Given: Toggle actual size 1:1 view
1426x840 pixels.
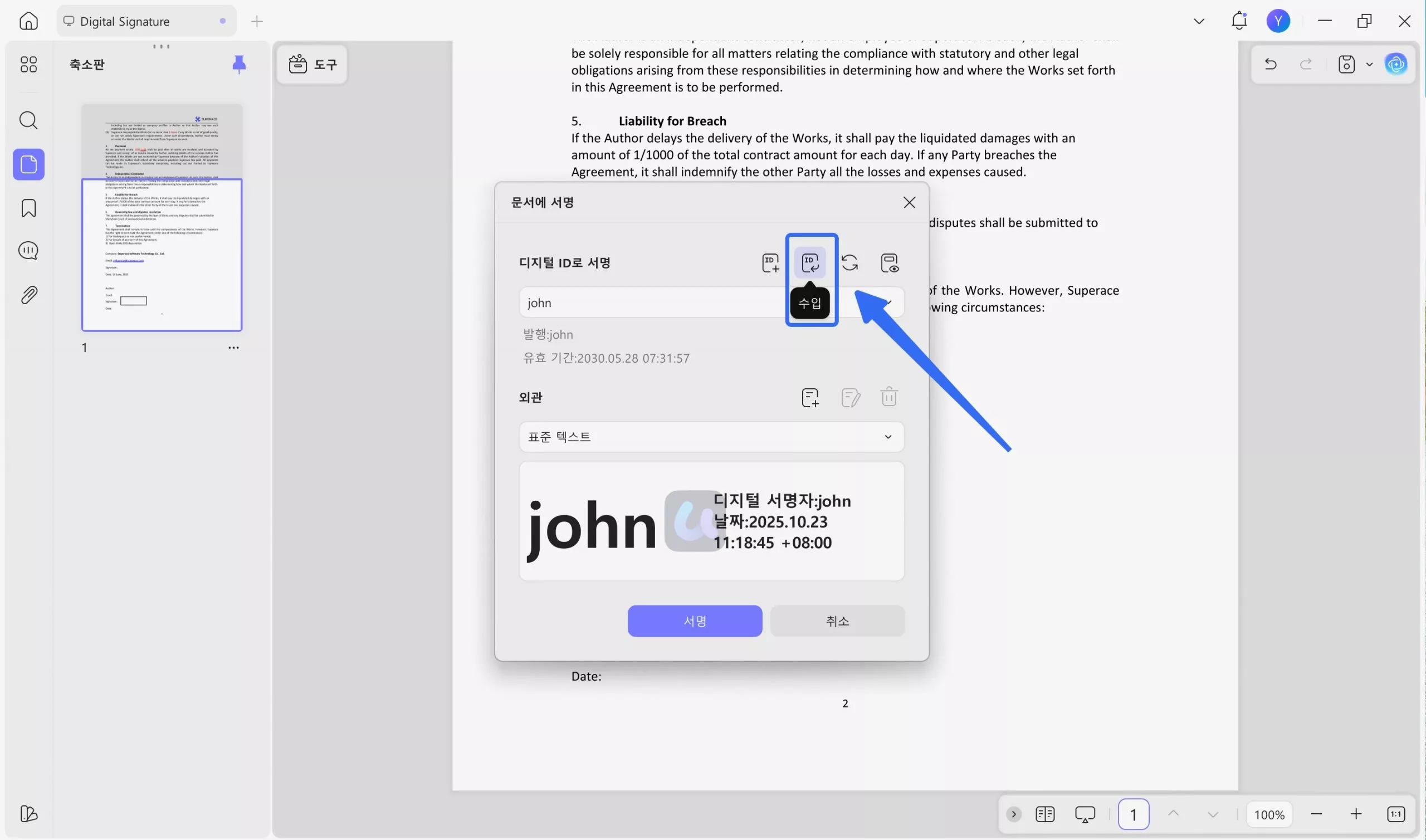Looking at the screenshot, I should 1395,814.
